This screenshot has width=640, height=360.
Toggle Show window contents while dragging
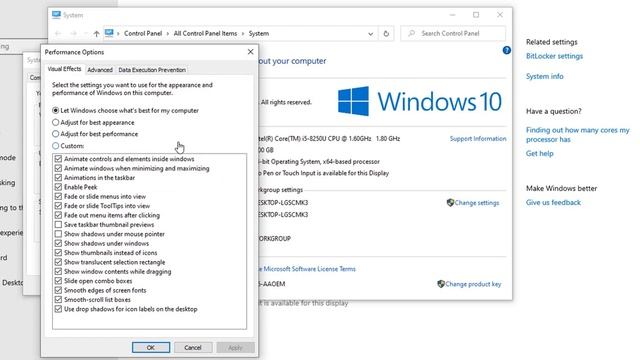58,271
